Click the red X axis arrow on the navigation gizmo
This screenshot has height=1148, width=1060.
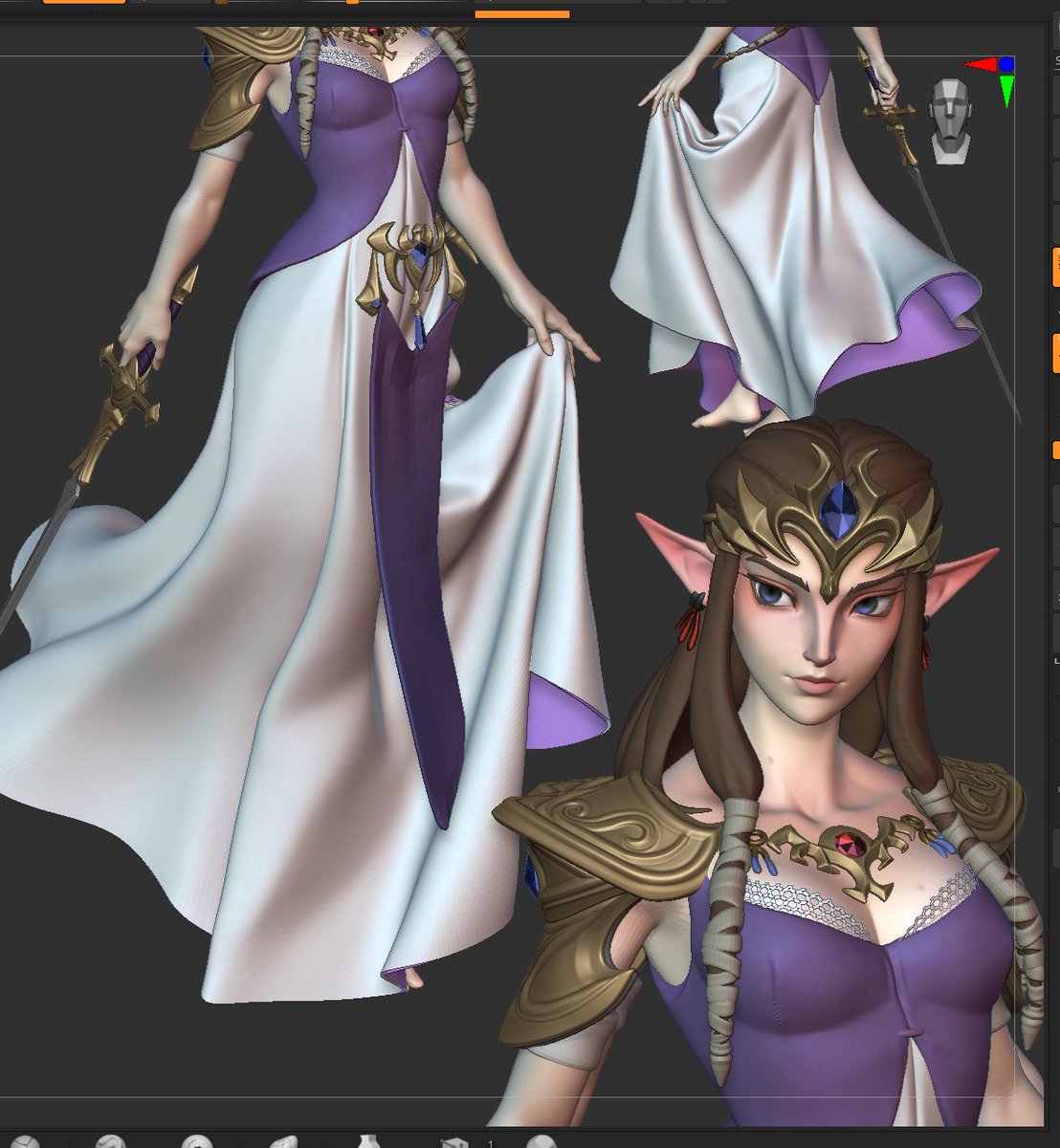(x=979, y=63)
